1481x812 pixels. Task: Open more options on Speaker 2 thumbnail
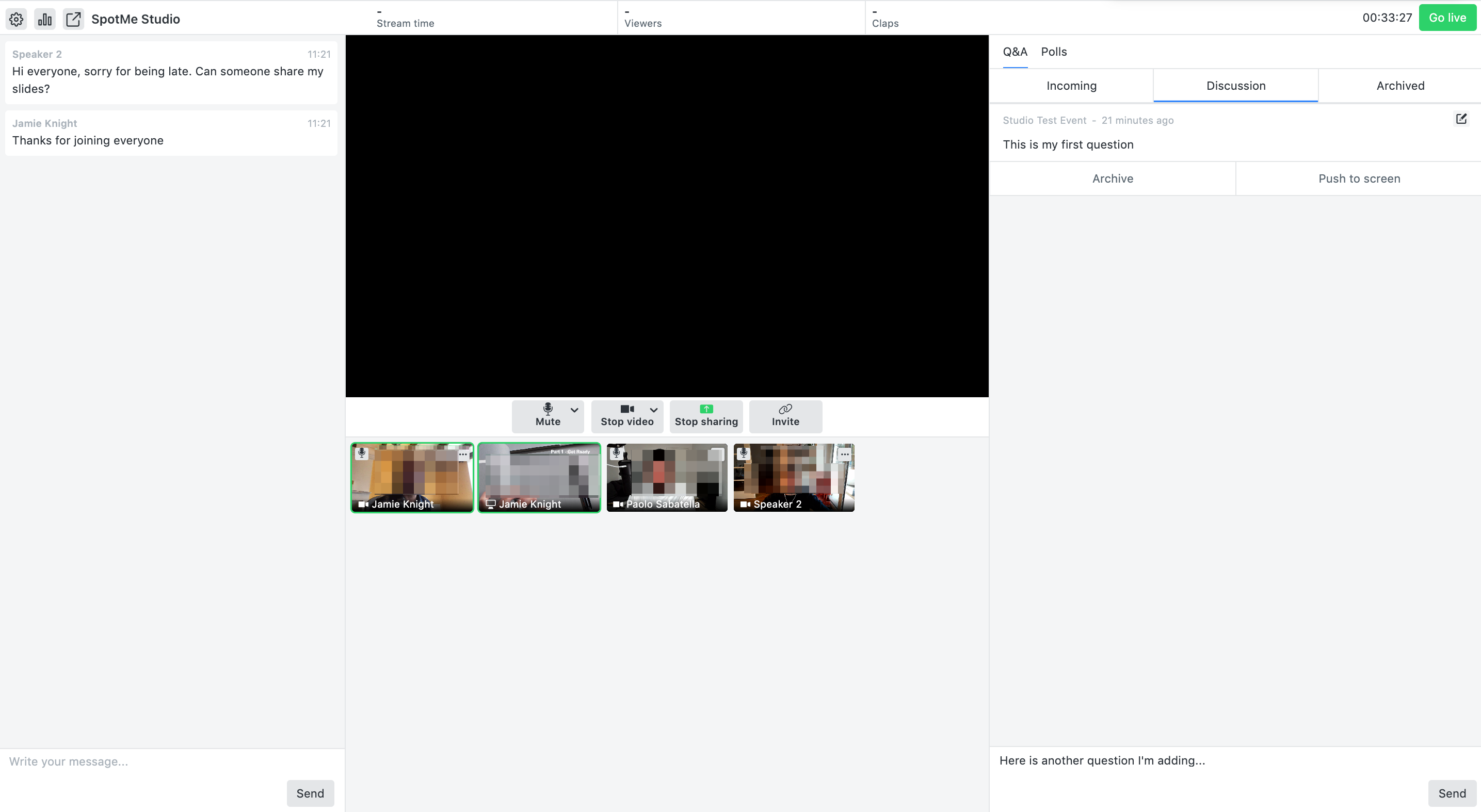pos(844,454)
